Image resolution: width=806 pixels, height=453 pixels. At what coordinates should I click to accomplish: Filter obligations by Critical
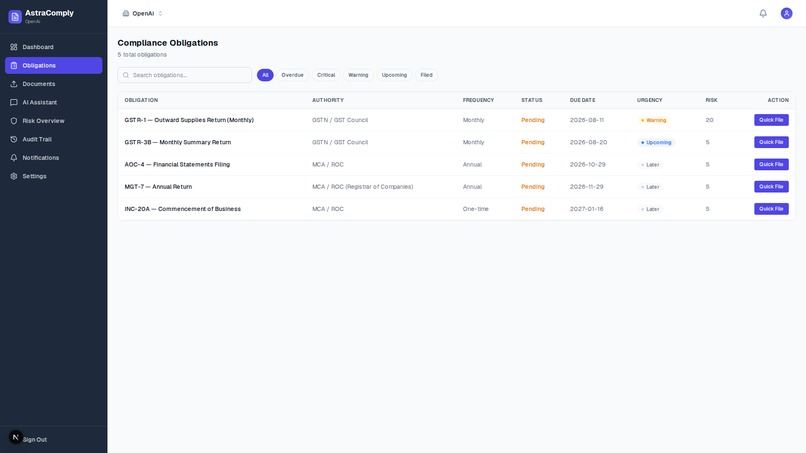pos(326,75)
